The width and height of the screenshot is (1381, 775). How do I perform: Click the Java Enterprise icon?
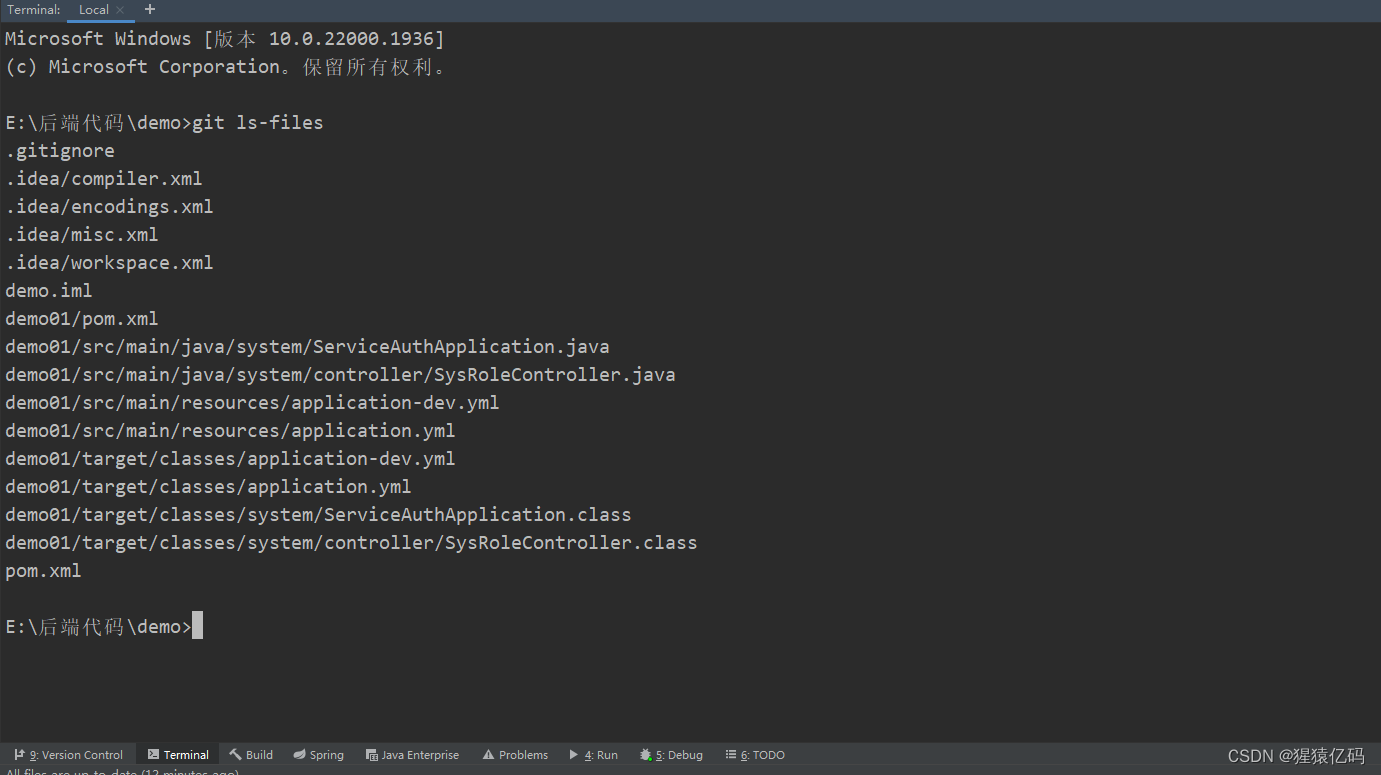click(371, 755)
